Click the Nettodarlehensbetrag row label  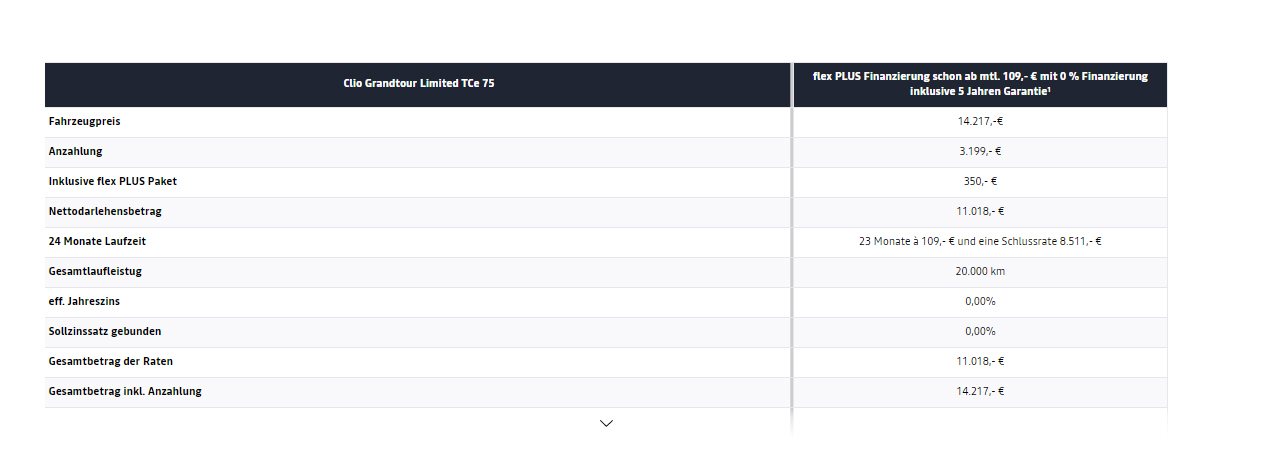[105, 212]
